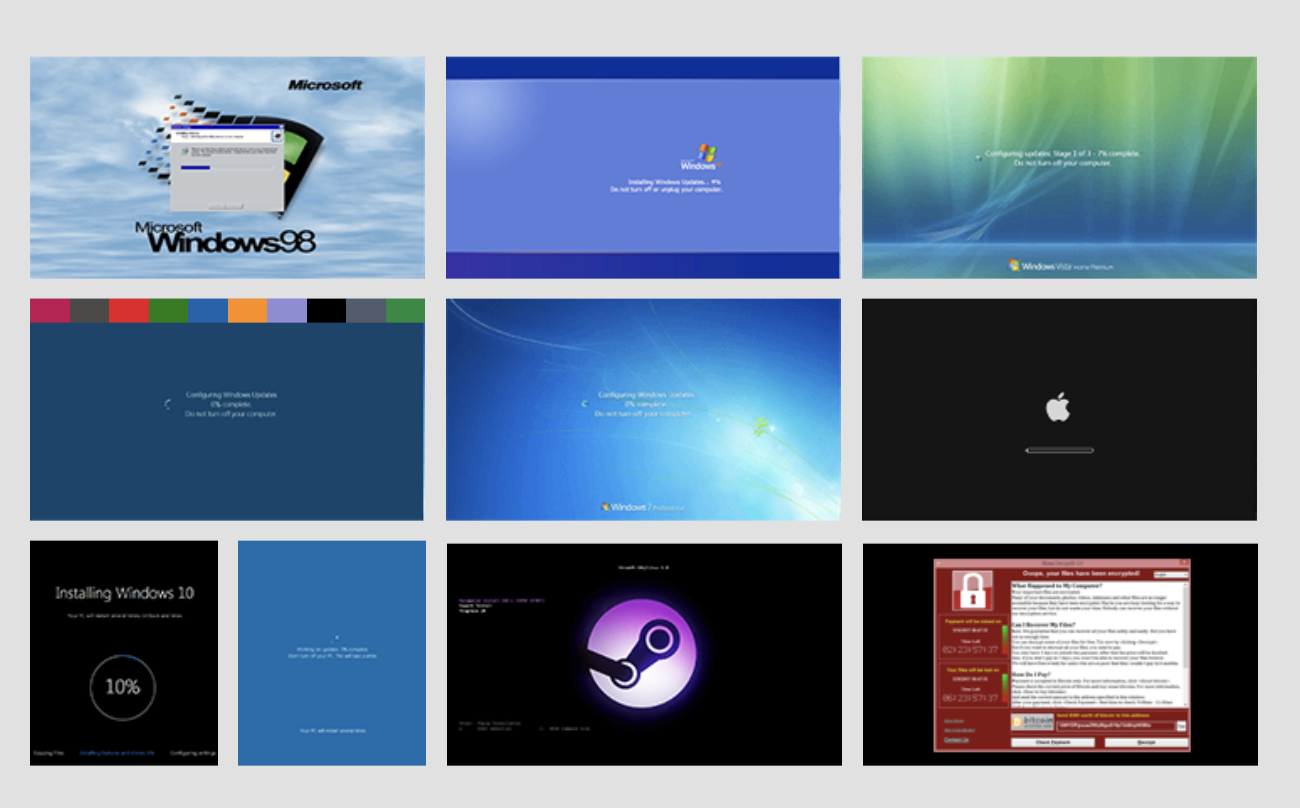1300x808 pixels.
Task: Click the white padlock icon in ransomware window
Action: pyautogui.click(x=972, y=590)
